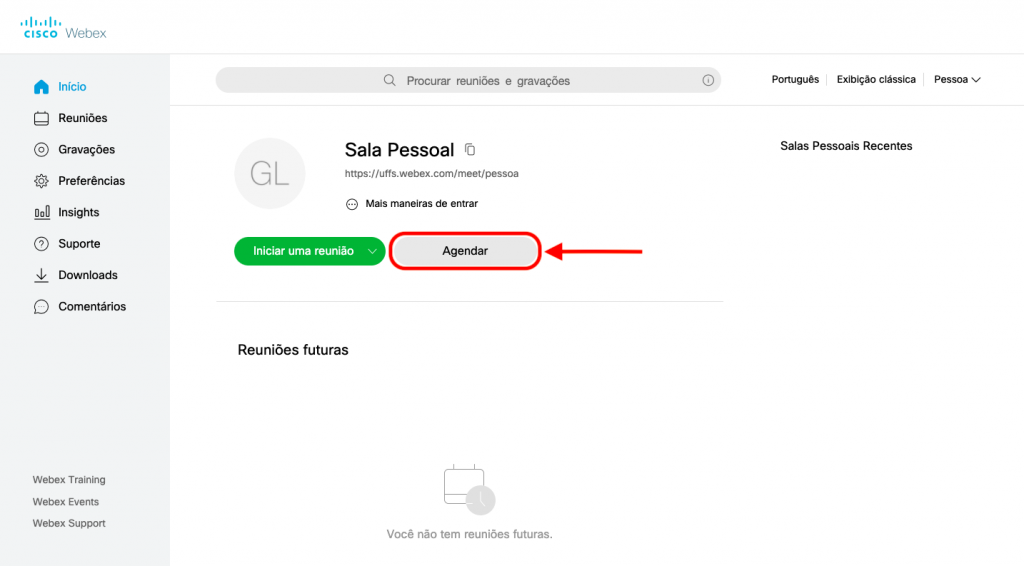
Task: Open the Português language selector
Action: [x=795, y=80]
